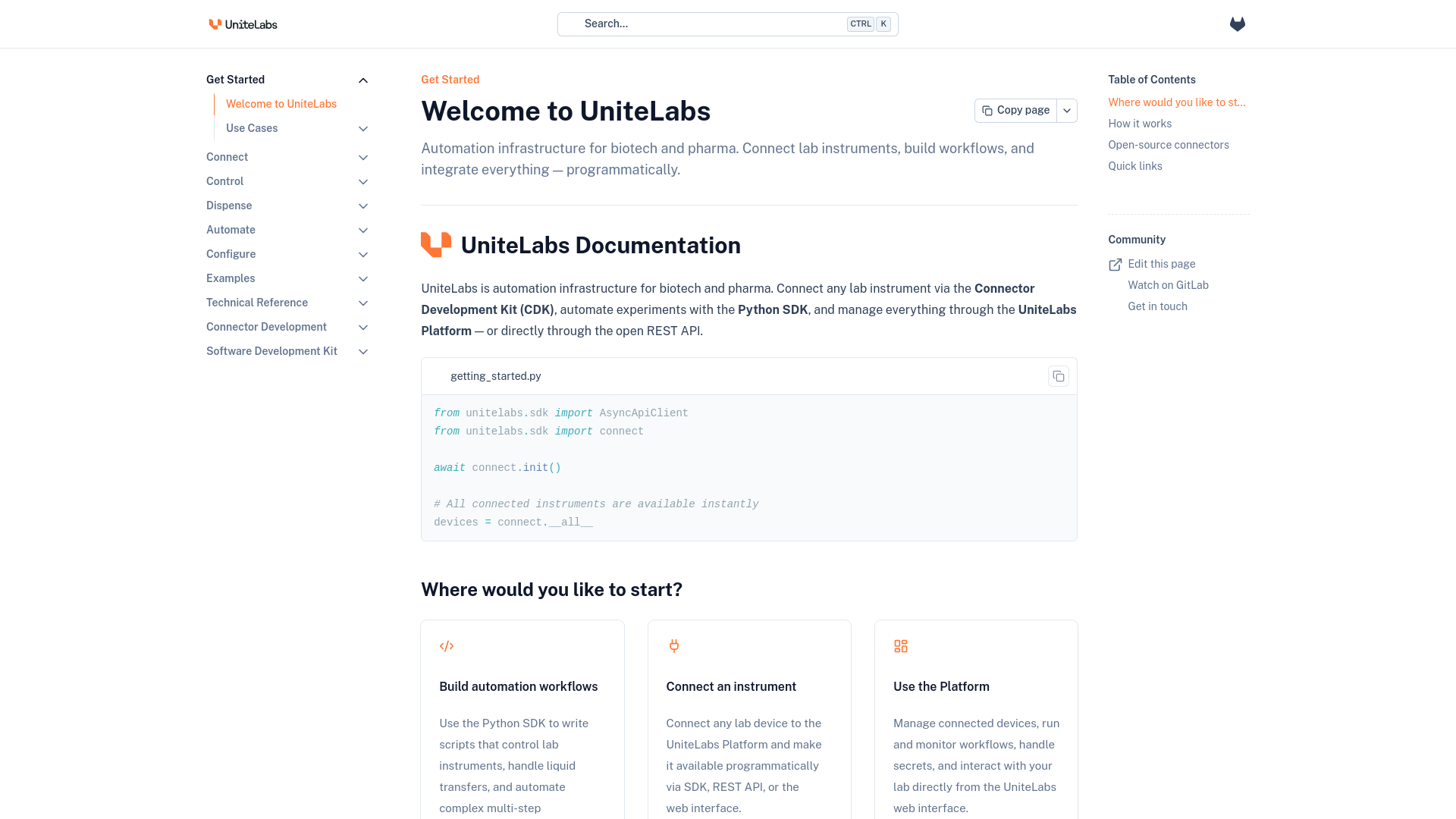Open Use Cases in the sidebar
Image resolution: width=1456 pixels, height=819 pixels.
[252, 128]
